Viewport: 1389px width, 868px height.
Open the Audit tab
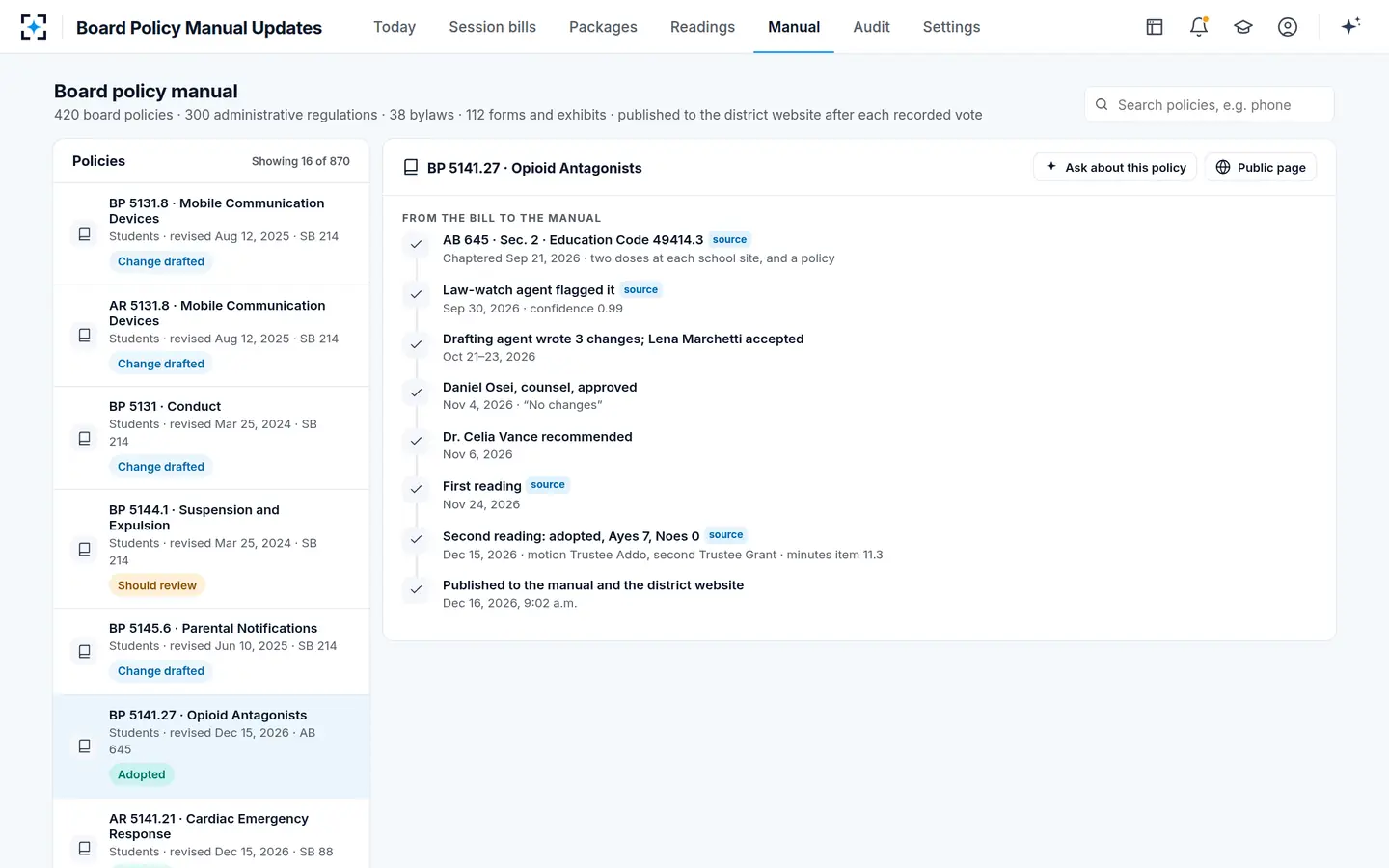coord(871,27)
